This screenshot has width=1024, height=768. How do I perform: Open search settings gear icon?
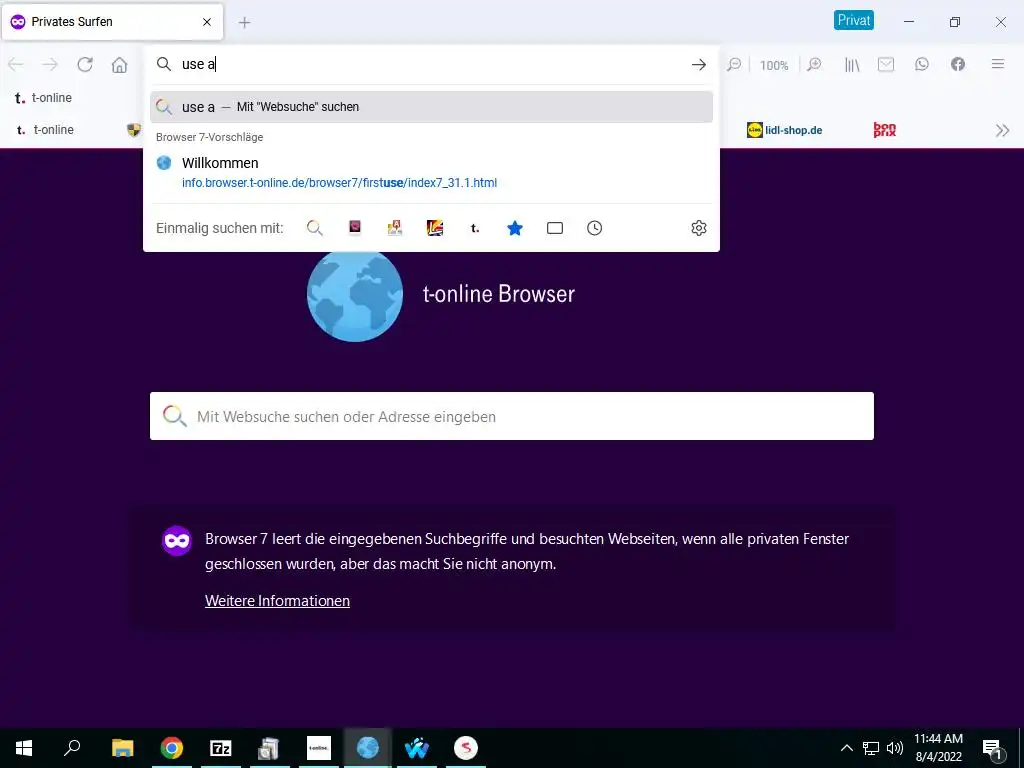[699, 228]
